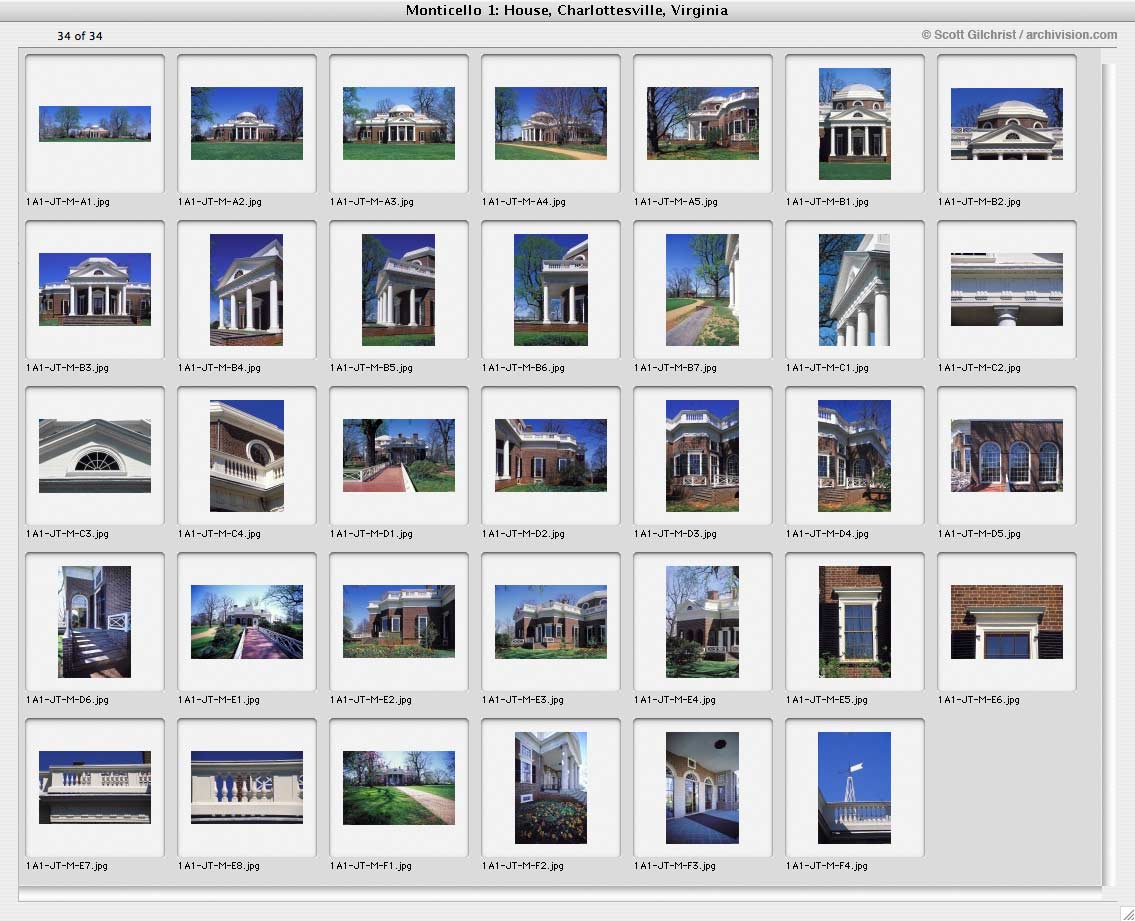The image size is (1135, 921).
Task: Click filename label 1A1-JT-M-D1.jpg
Action: [371, 534]
